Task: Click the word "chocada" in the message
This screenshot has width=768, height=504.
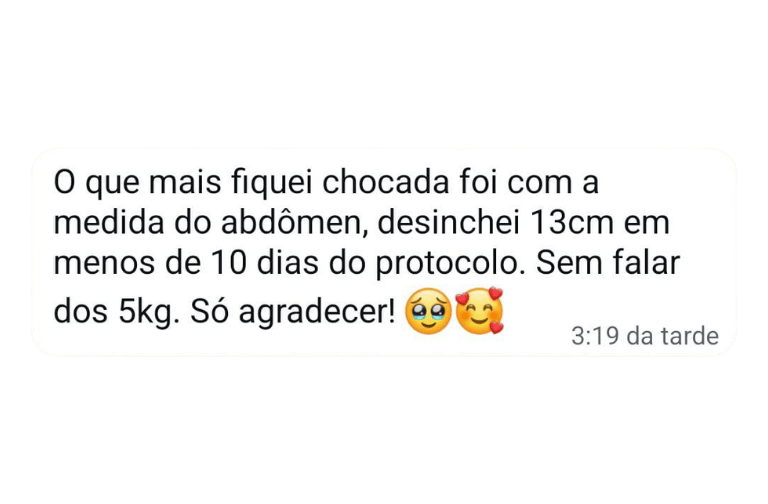Action: tap(385, 182)
